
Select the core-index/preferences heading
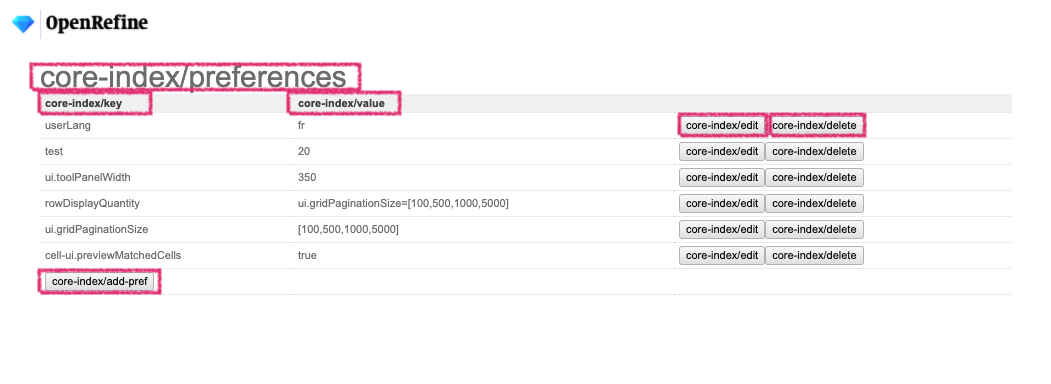[193, 77]
